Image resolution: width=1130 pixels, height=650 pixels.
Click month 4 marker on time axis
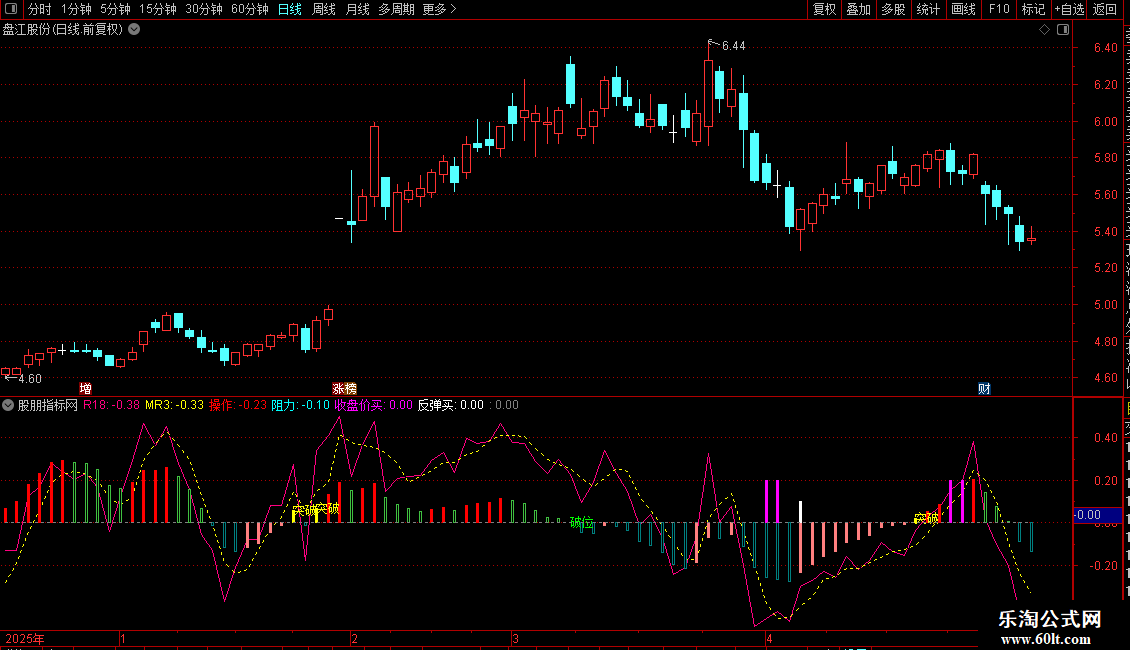coord(769,639)
